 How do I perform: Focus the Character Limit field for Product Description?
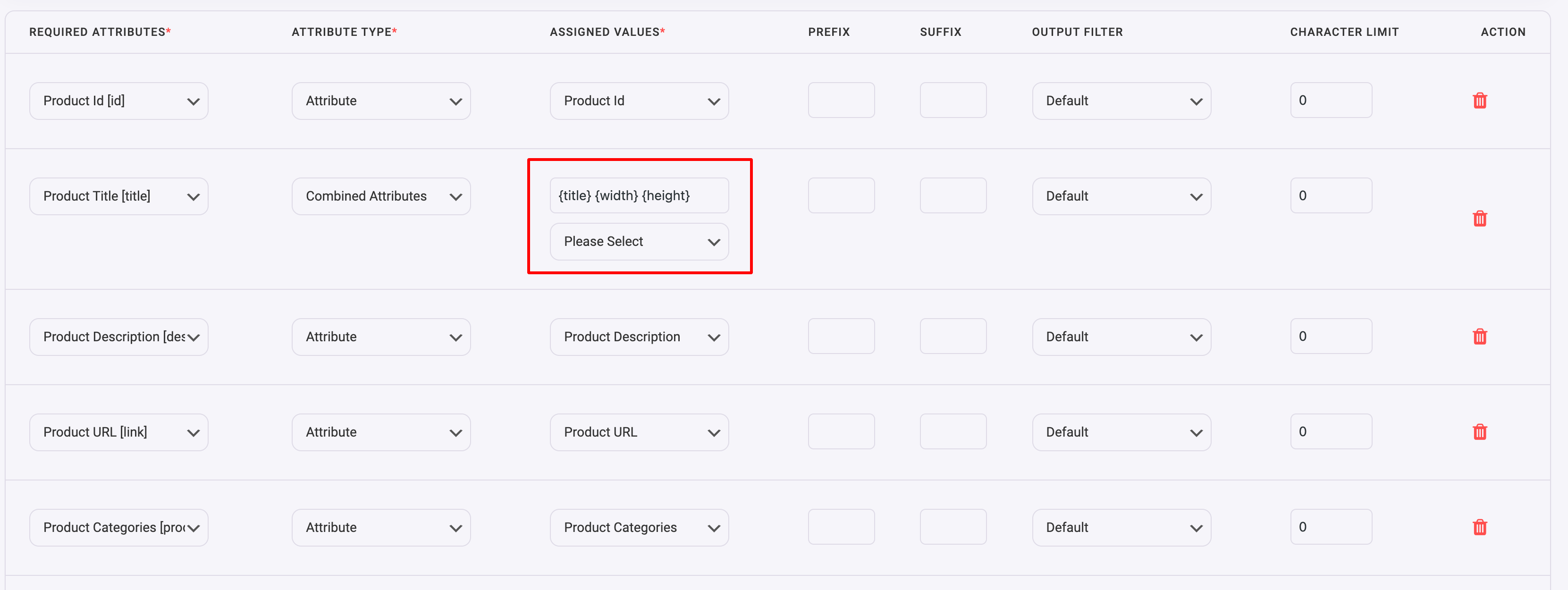(x=1331, y=336)
